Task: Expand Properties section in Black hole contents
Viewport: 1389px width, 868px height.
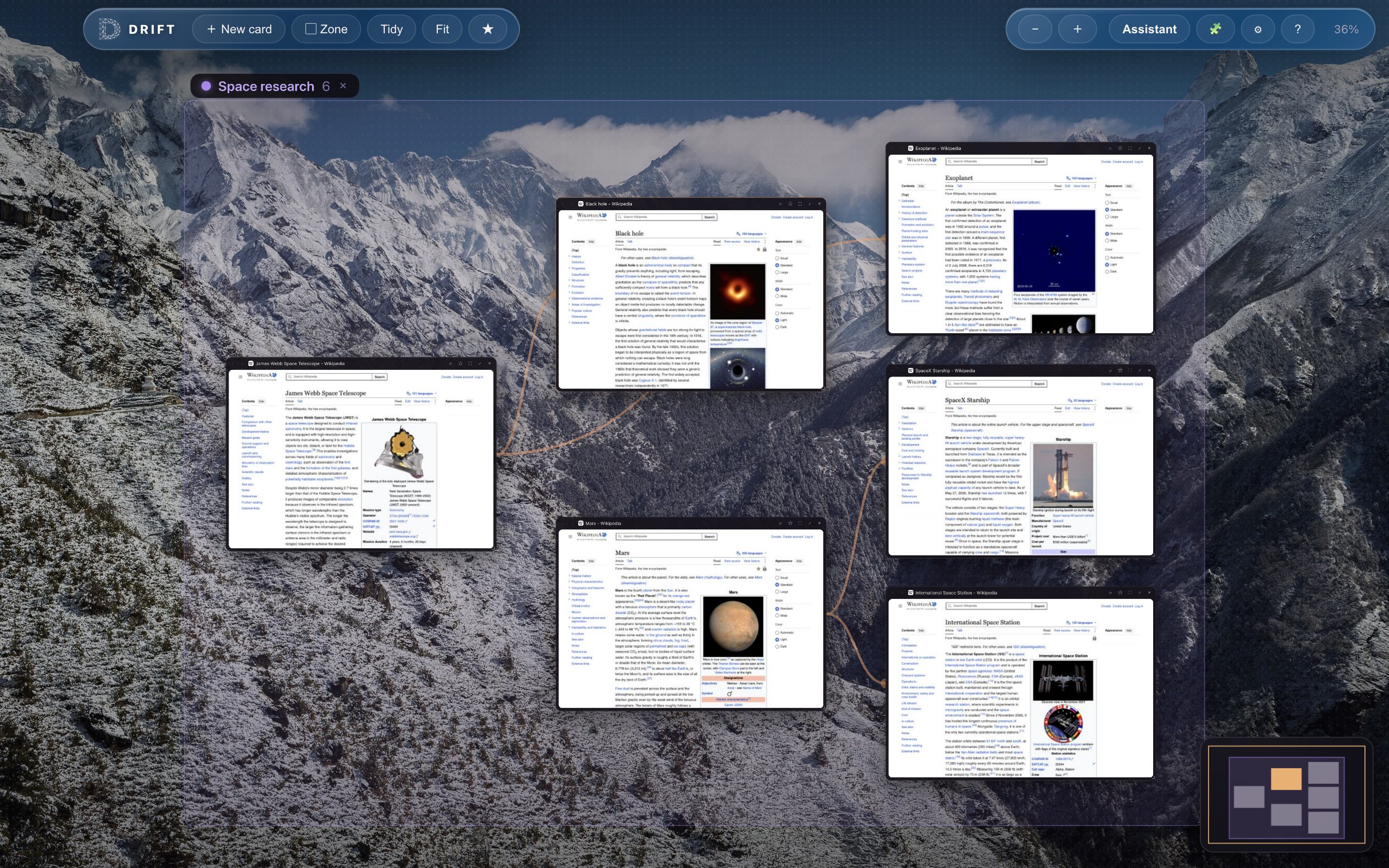Action: (570, 268)
